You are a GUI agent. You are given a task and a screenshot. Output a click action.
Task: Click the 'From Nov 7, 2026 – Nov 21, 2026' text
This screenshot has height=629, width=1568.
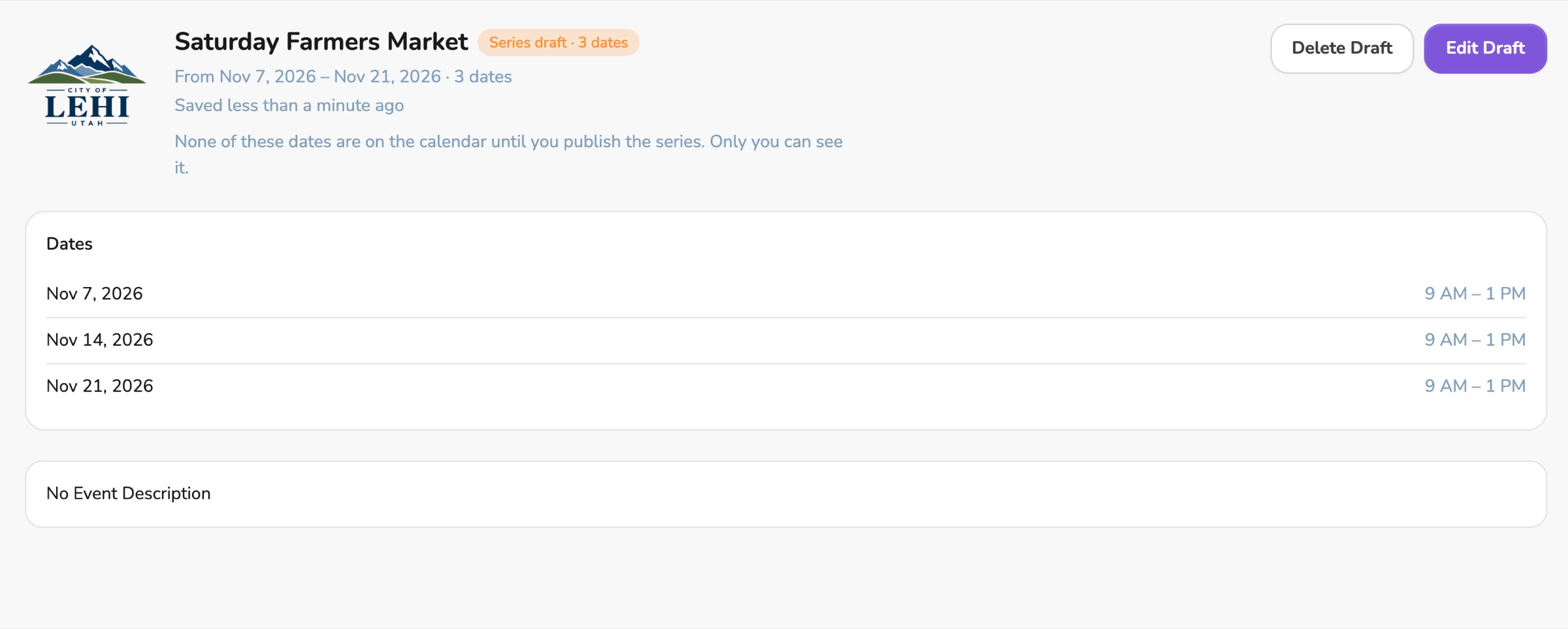coord(308,76)
